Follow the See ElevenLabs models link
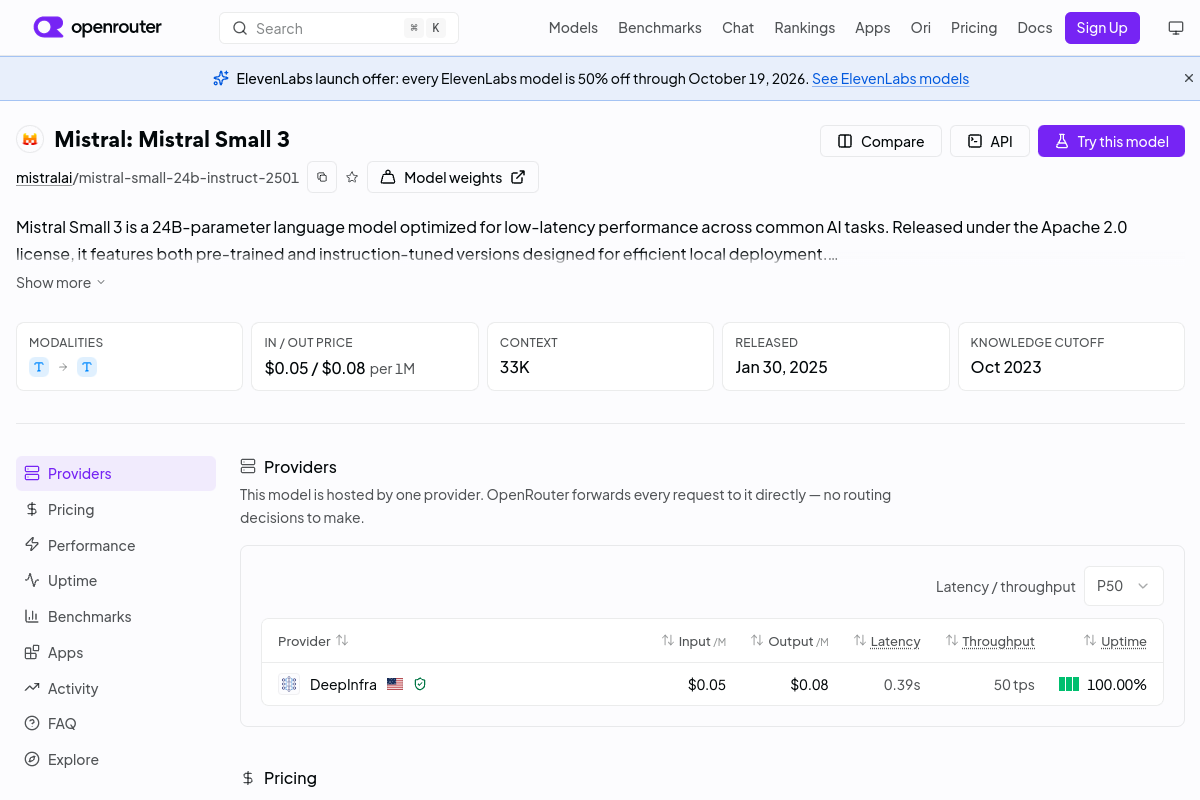This screenshot has height=800, width=1200. (x=890, y=78)
